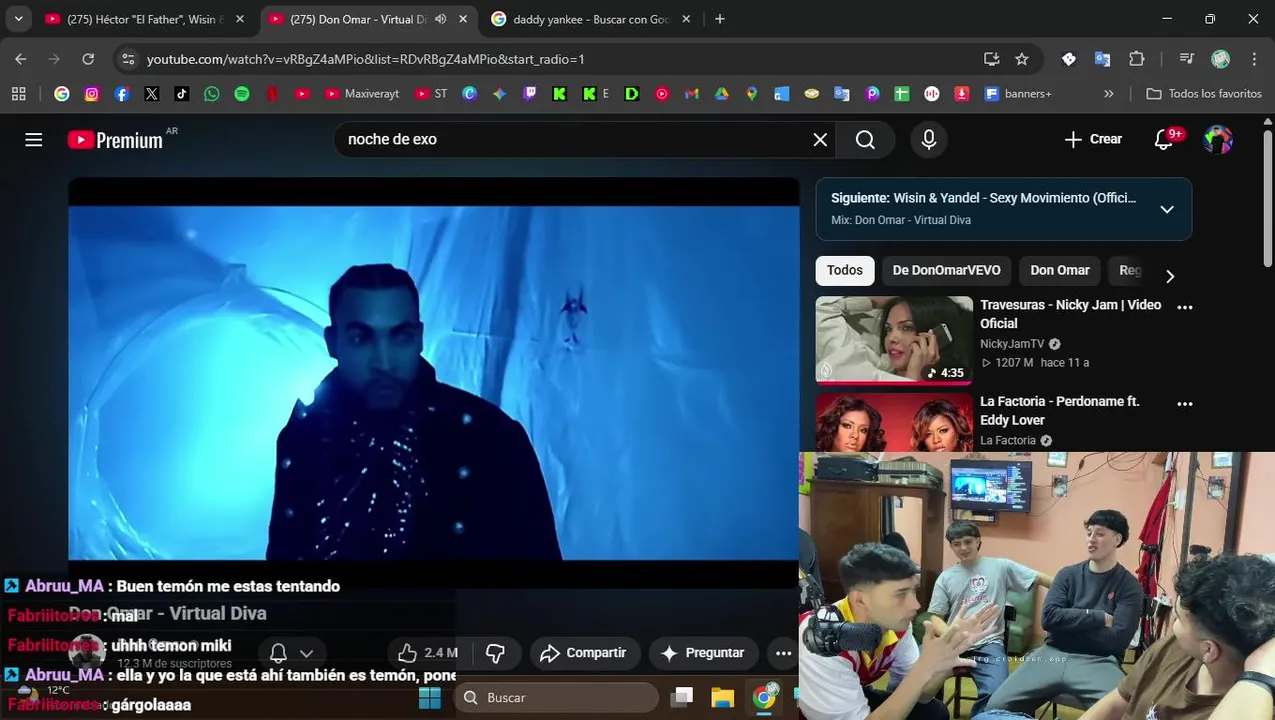Viewport: 1275px width, 720px height.
Task: Open Chrome extensions puzzle icon
Action: (x=1137, y=59)
